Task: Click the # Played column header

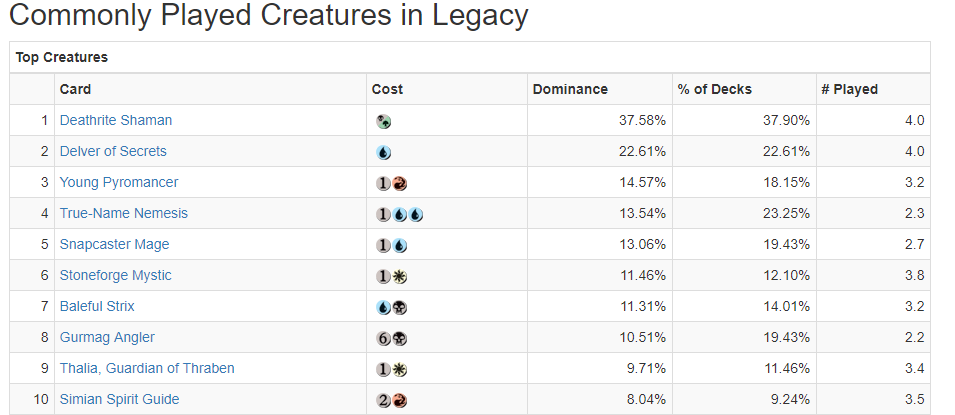Action: click(849, 89)
